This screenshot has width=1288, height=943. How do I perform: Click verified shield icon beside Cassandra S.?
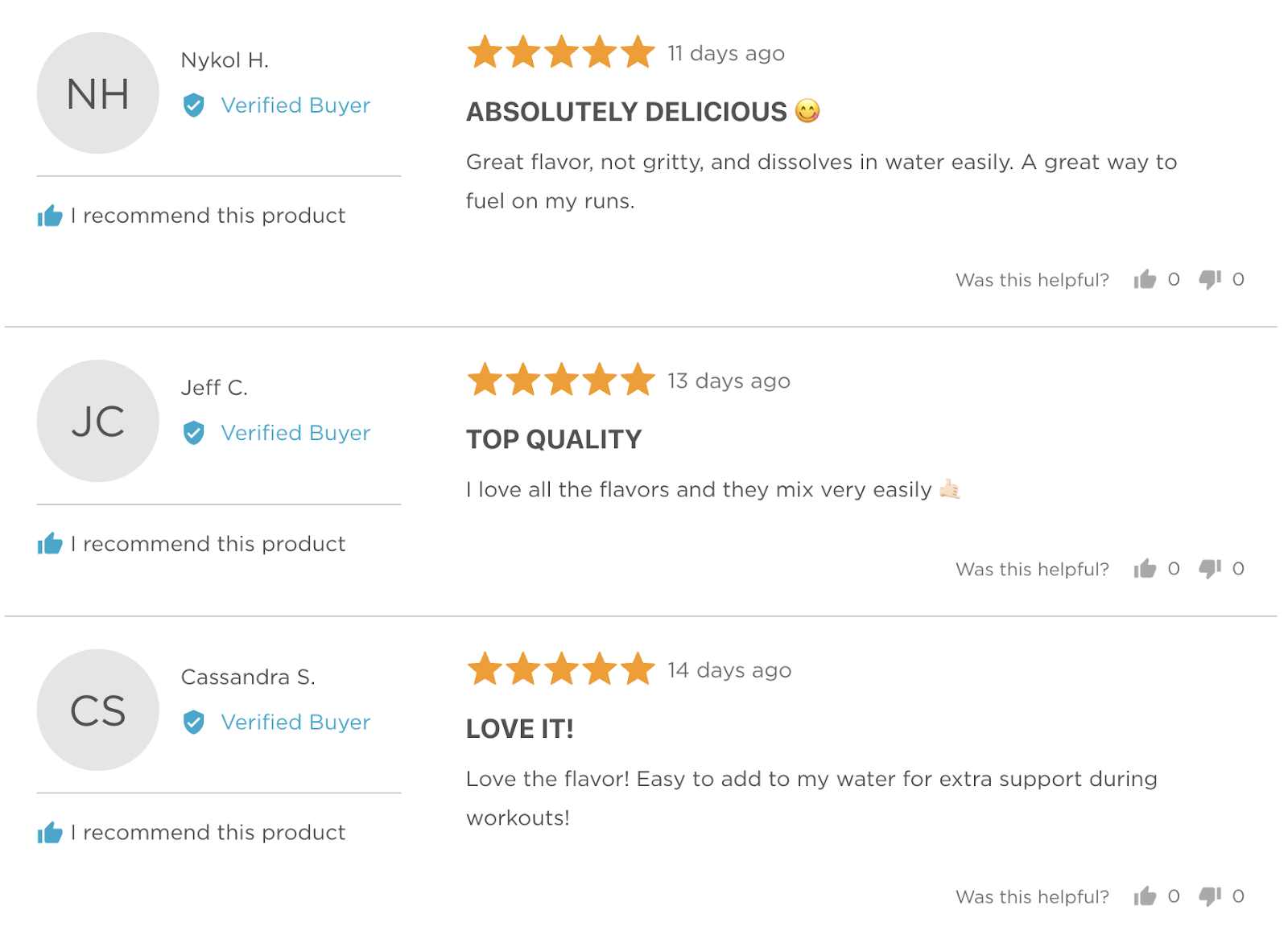tap(193, 723)
